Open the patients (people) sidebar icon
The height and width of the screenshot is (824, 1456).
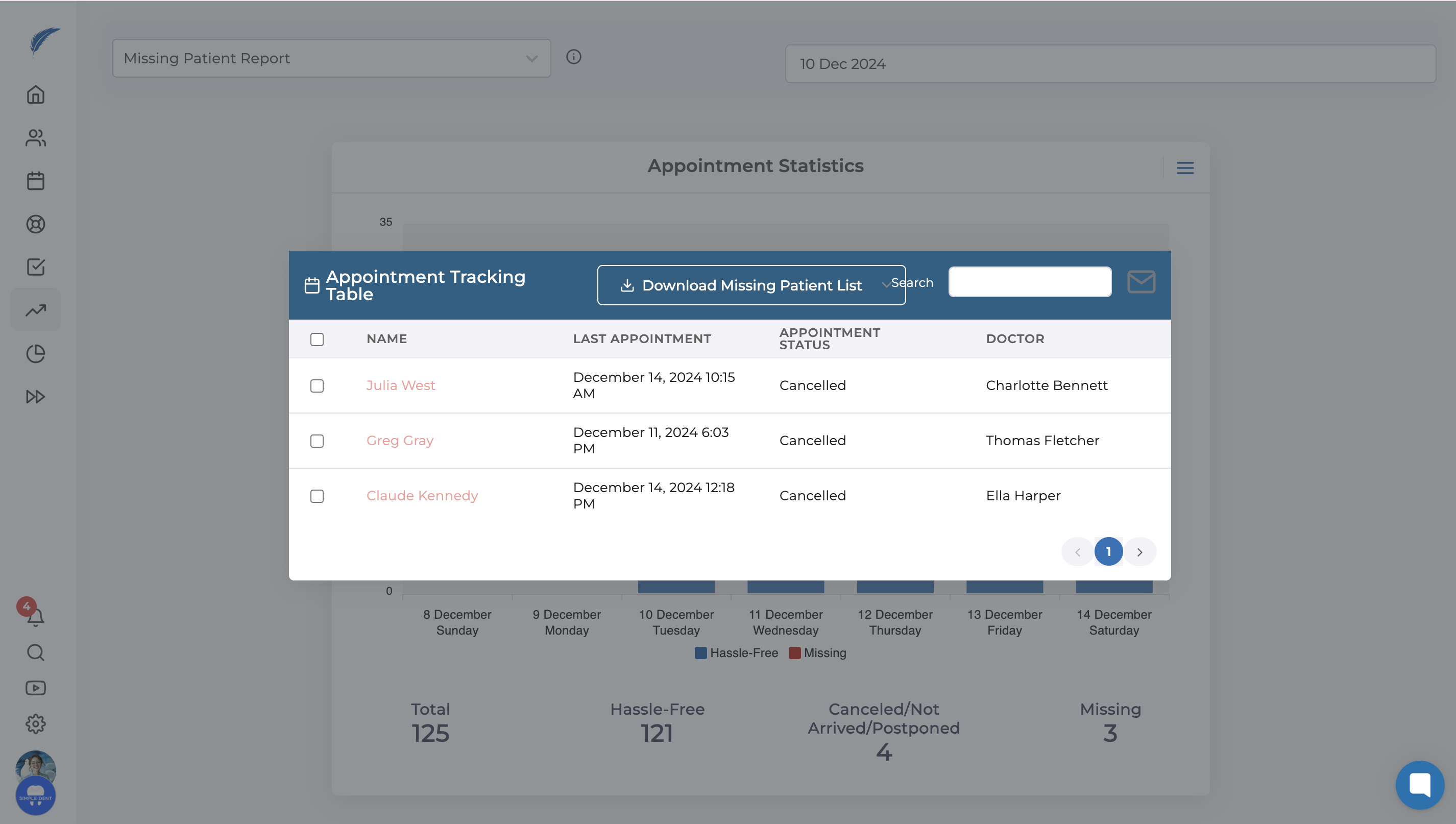pyautogui.click(x=35, y=137)
